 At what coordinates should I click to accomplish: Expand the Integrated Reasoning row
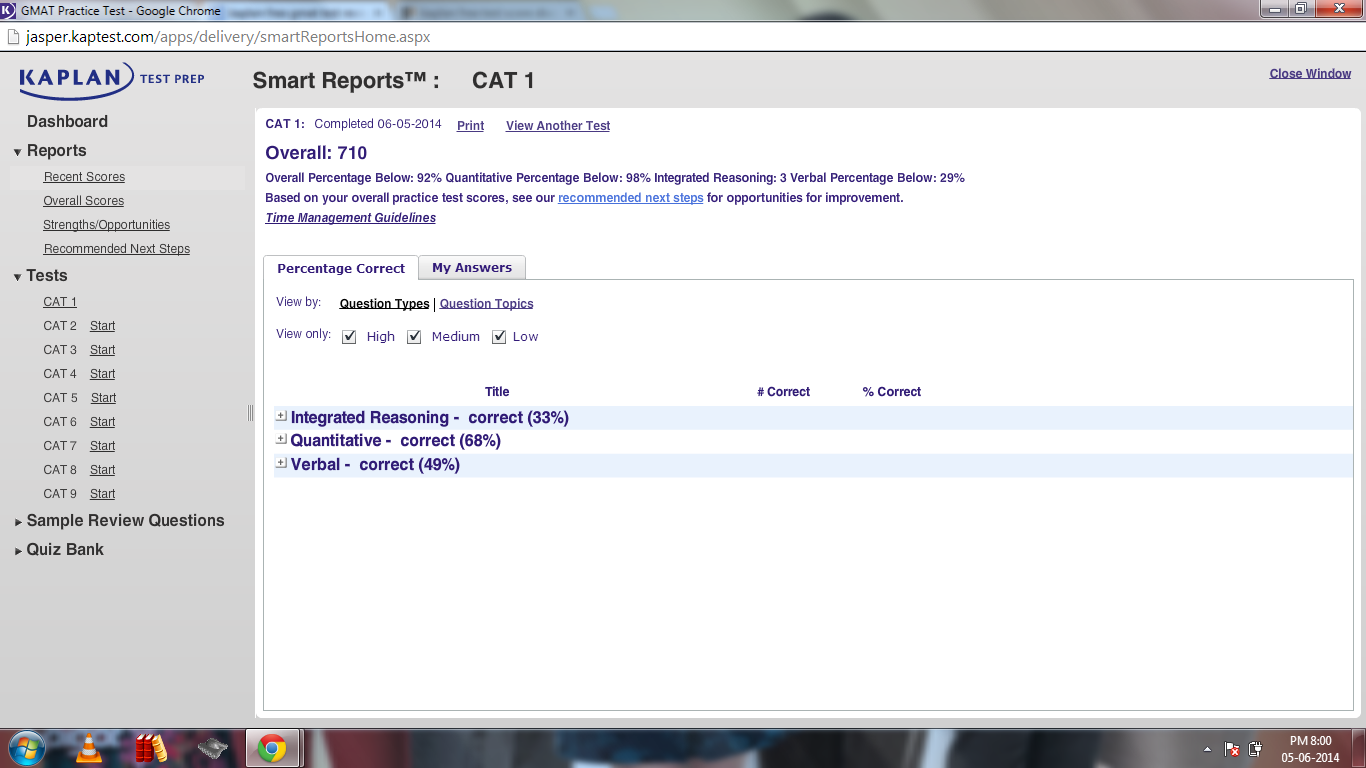[281, 416]
